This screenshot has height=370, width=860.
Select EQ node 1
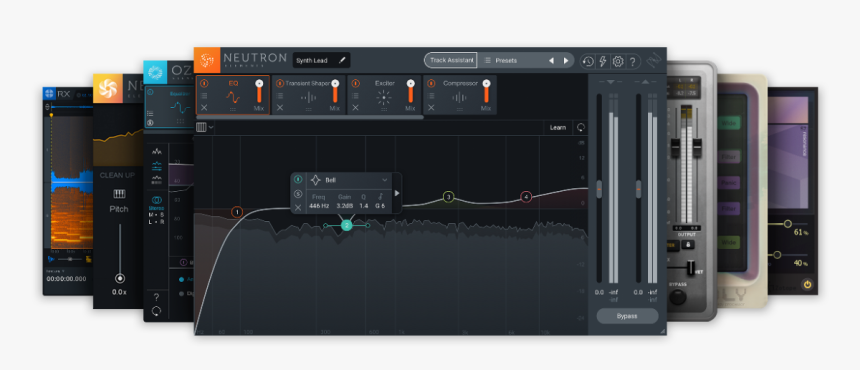pyautogui.click(x=237, y=212)
